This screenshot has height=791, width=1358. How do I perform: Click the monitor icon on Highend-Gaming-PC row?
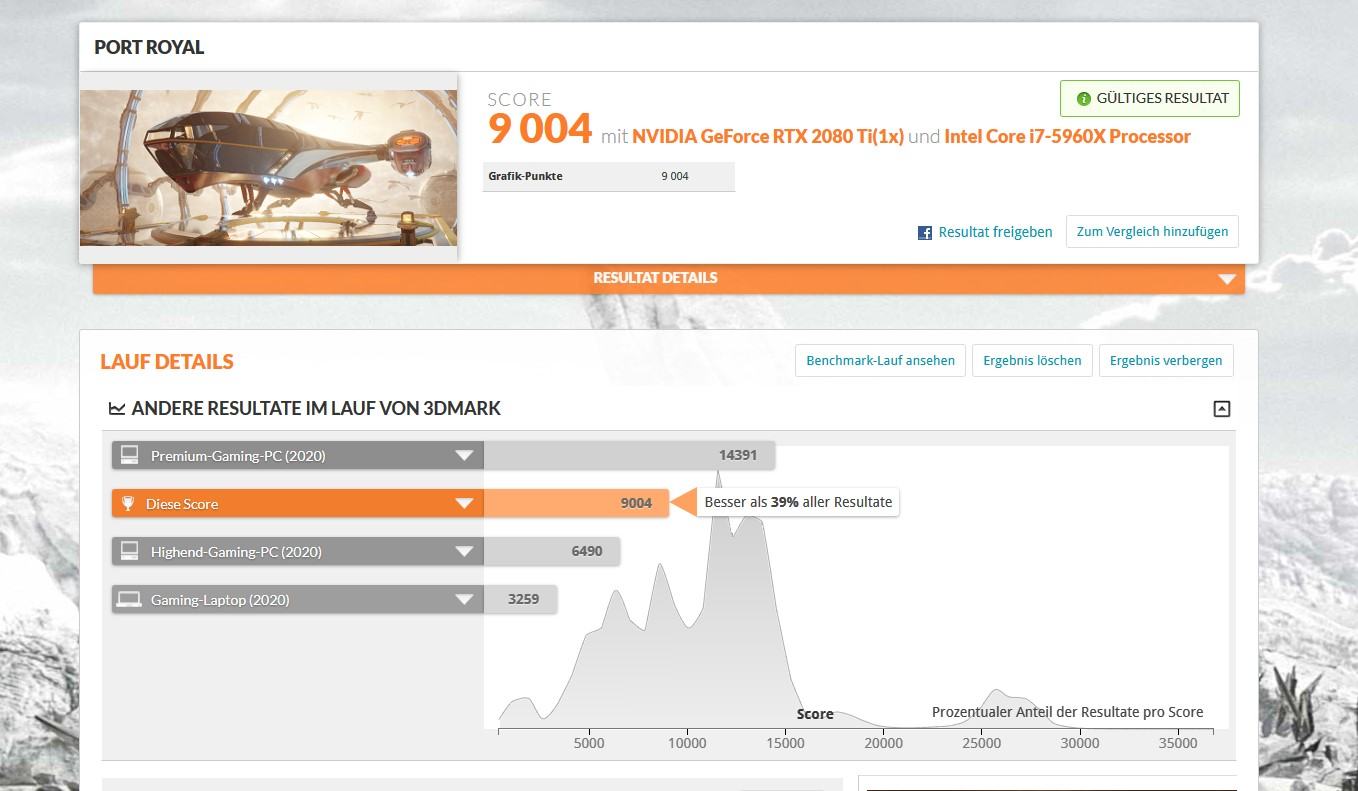coord(129,551)
